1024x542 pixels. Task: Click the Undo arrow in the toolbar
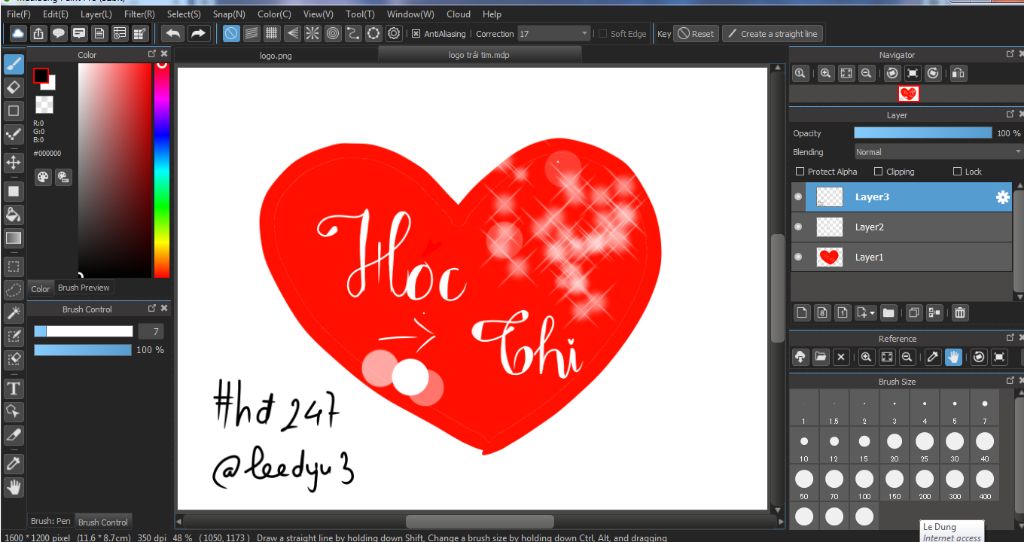[x=172, y=33]
